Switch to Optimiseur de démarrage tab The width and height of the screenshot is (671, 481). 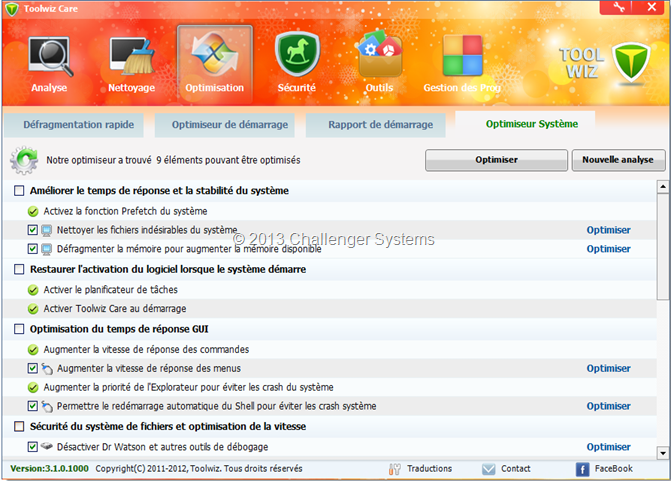[225, 125]
